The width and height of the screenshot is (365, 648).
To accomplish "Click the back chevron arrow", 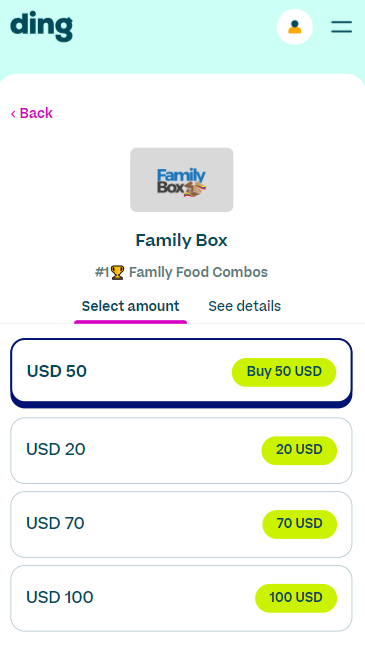I will 13,113.
